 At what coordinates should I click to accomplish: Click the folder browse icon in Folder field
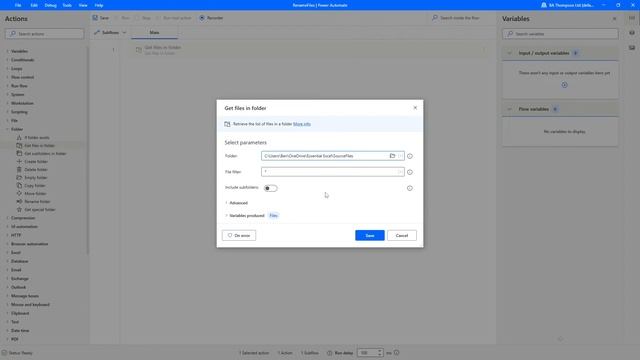(x=392, y=156)
